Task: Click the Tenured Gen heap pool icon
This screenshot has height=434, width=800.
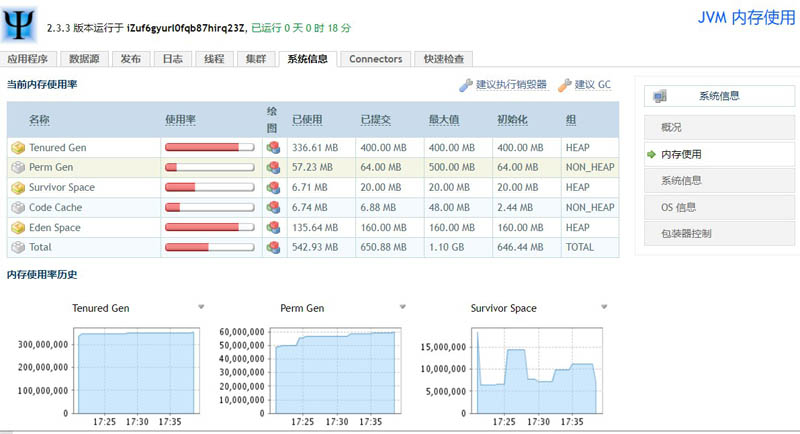Action: click(18, 148)
